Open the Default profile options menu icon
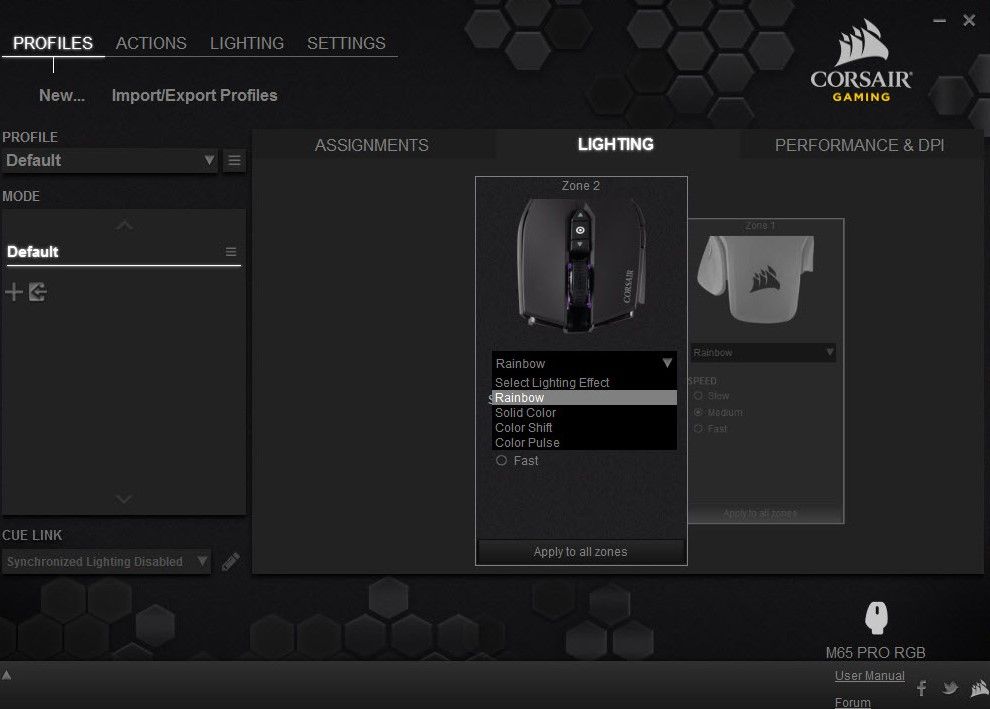990x709 pixels. (x=234, y=160)
